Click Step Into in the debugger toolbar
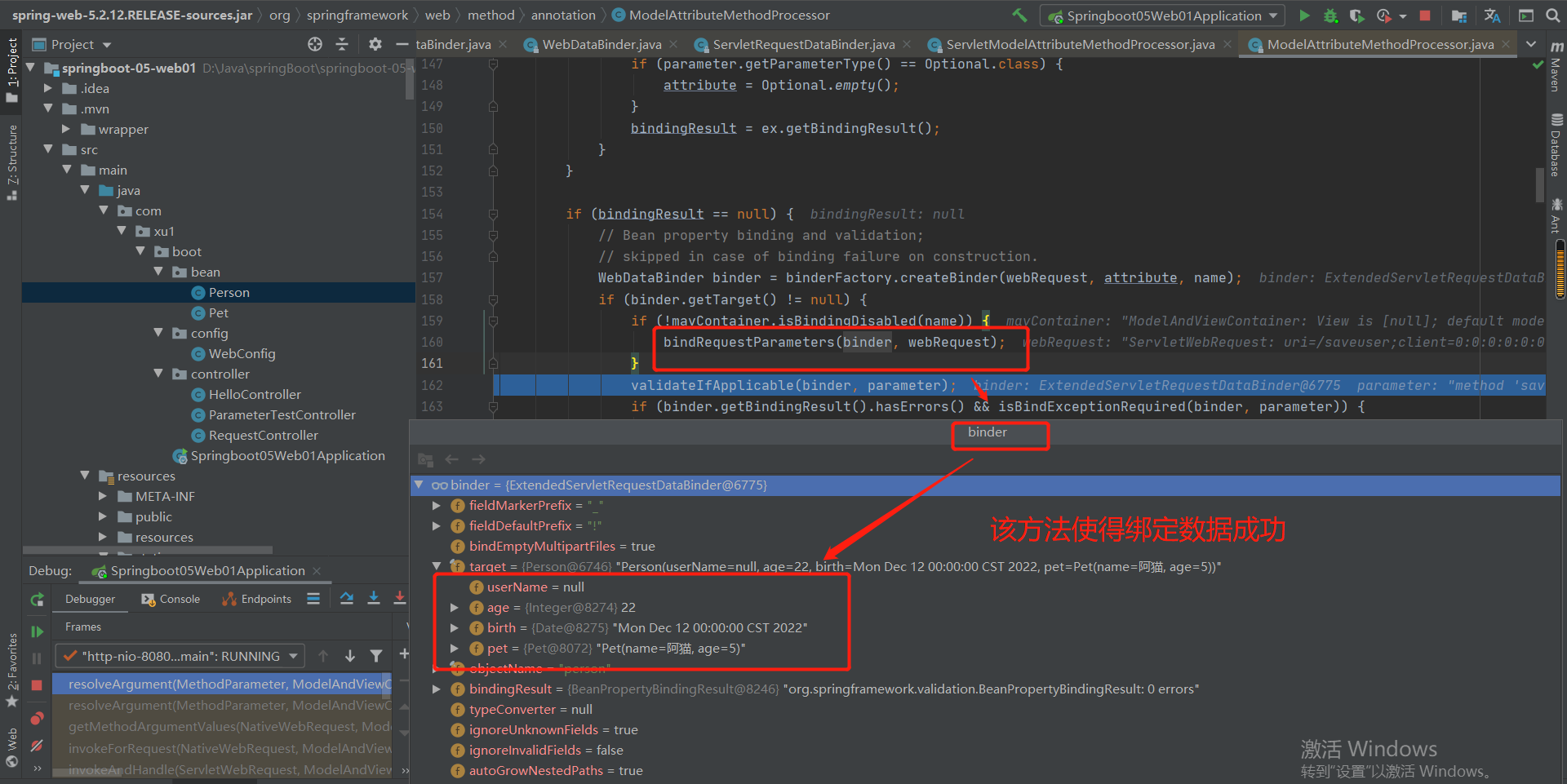Viewport: 1567px width, 784px height. click(374, 598)
